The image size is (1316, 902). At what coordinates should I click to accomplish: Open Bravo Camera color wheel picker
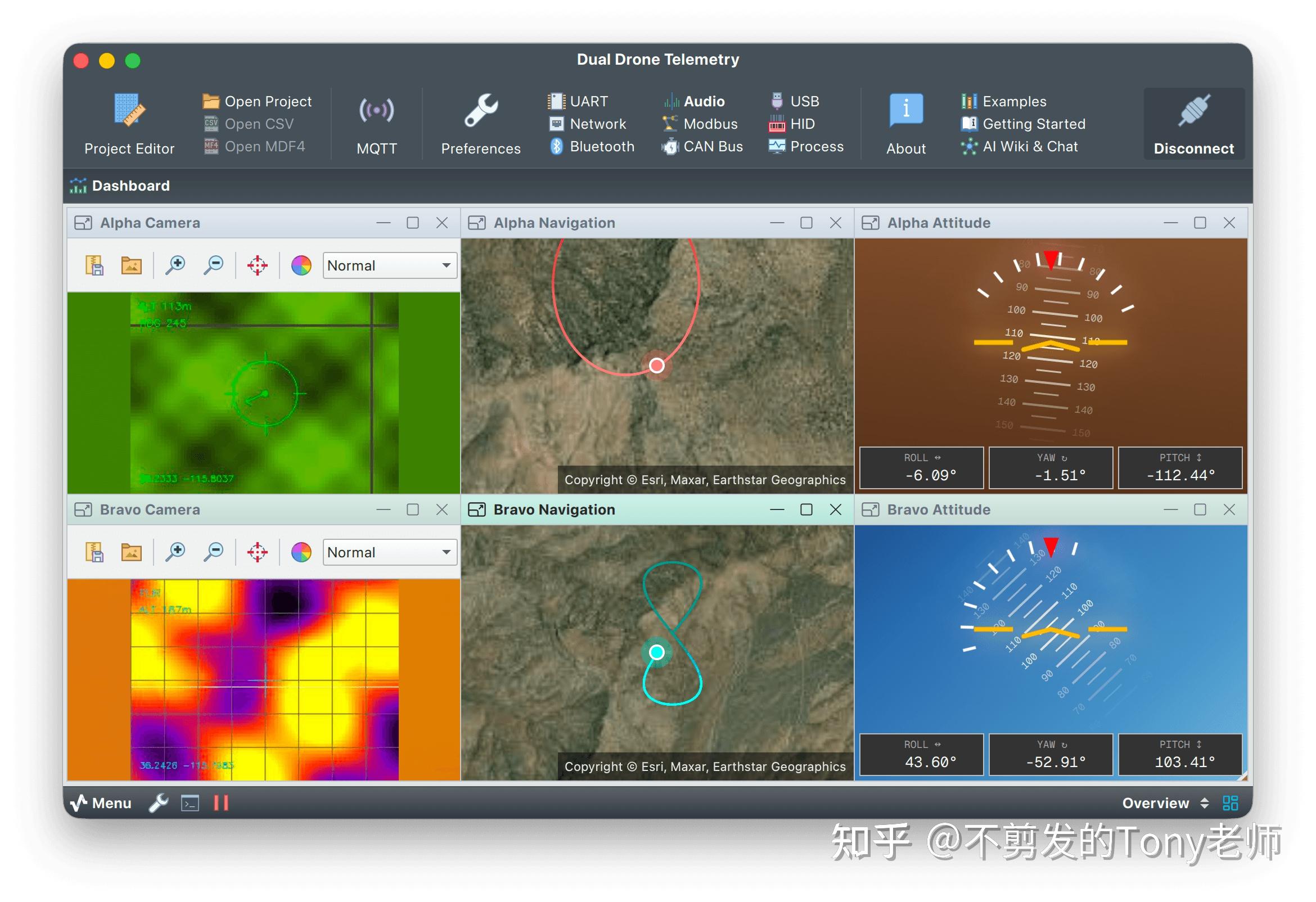[x=301, y=552]
